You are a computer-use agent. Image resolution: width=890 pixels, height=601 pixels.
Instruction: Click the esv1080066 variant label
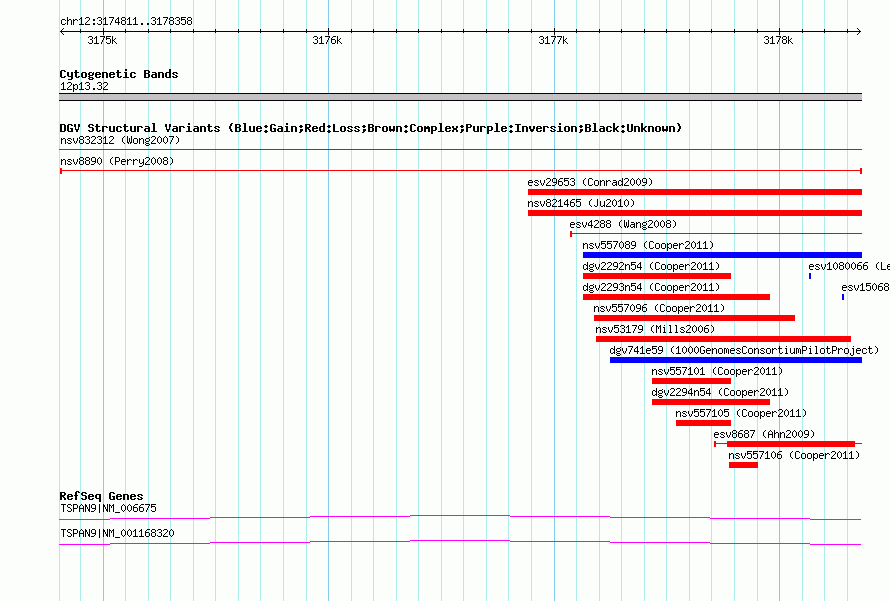click(x=849, y=266)
